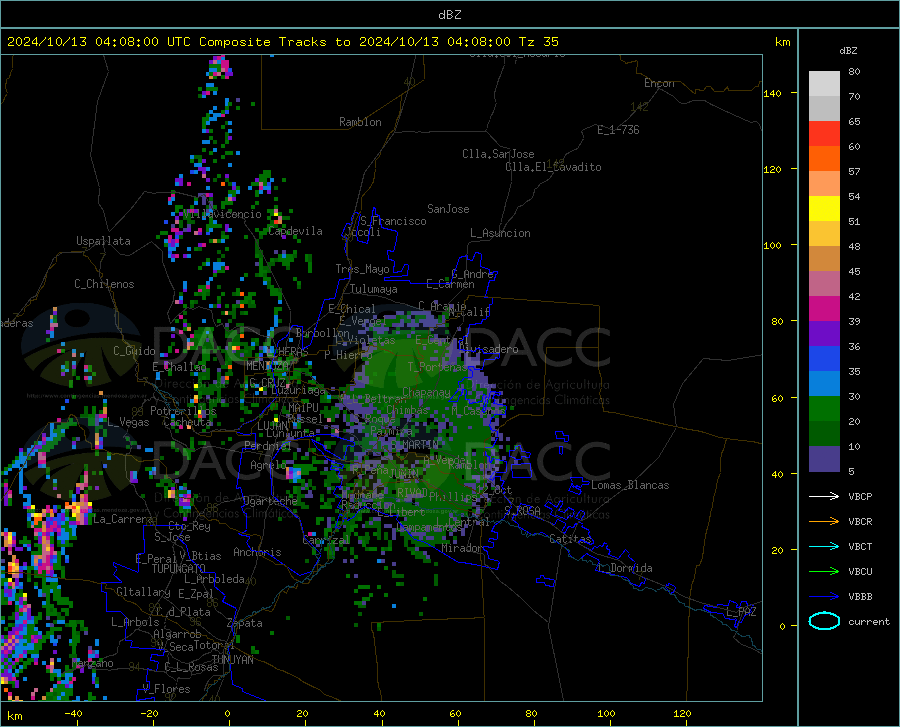Click the Encon place label
The width and height of the screenshot is (900, 727).
tap(659, 83)
